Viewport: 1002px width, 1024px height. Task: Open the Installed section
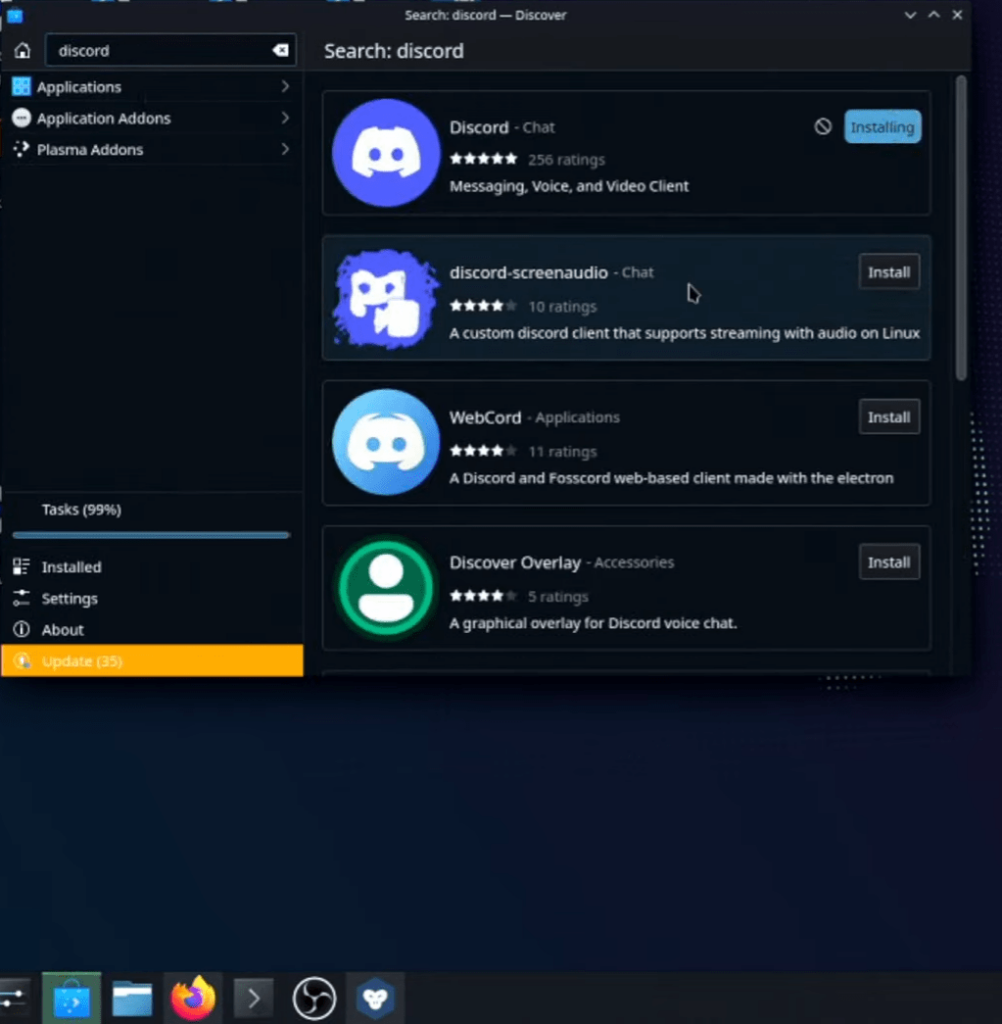click(152, 566)
